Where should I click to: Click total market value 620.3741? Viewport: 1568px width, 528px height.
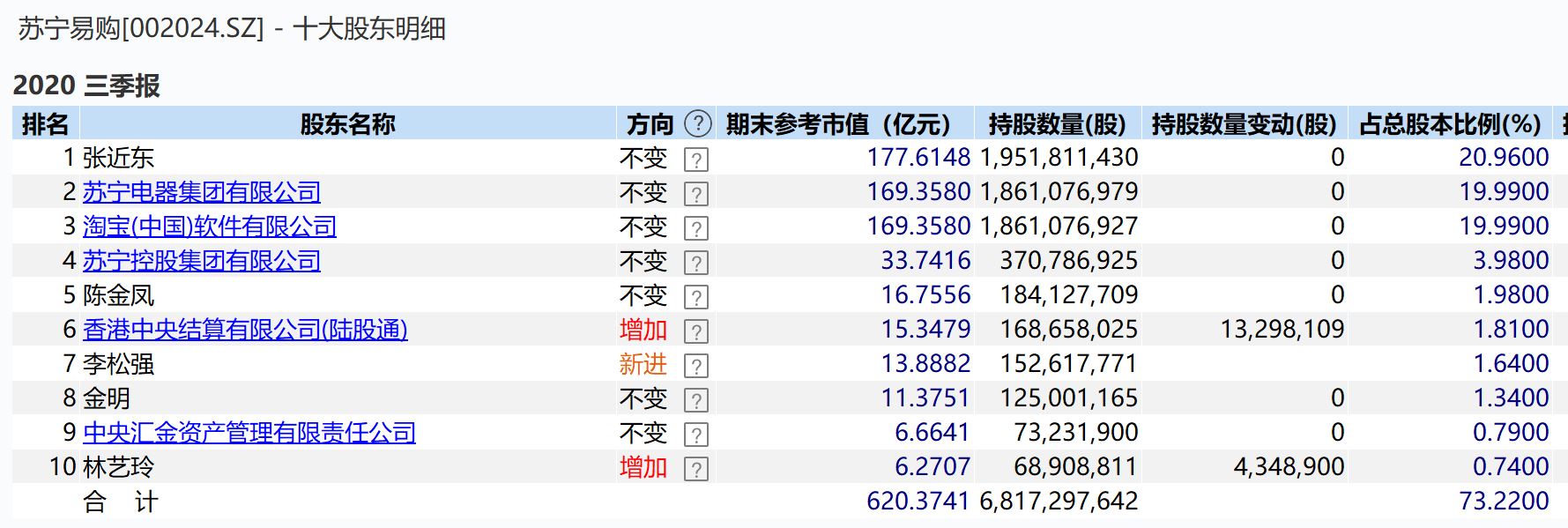(918, 502)
